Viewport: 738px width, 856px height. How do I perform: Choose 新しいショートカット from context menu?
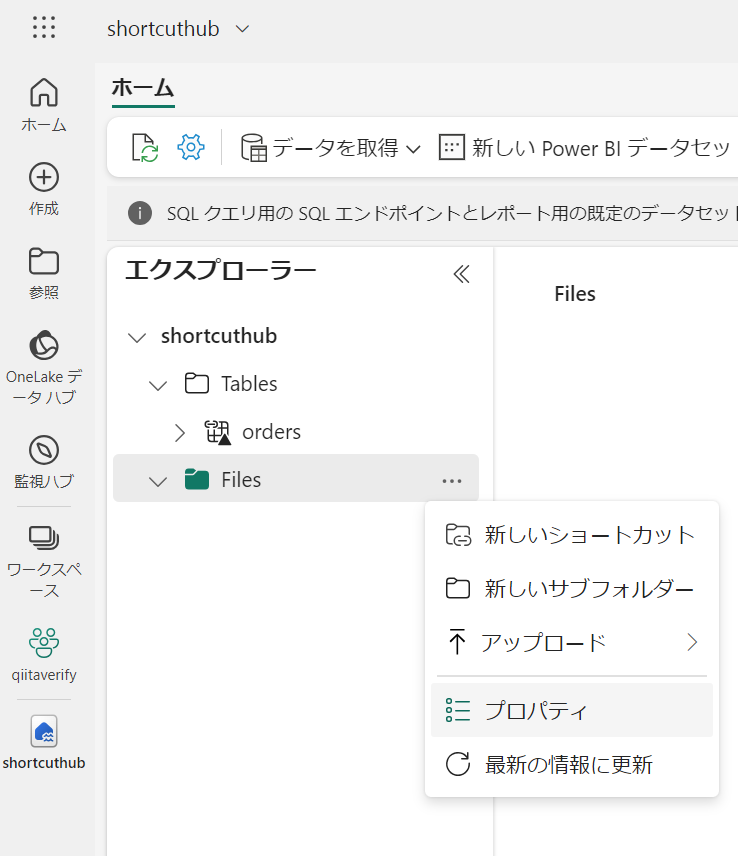[572, 534]
